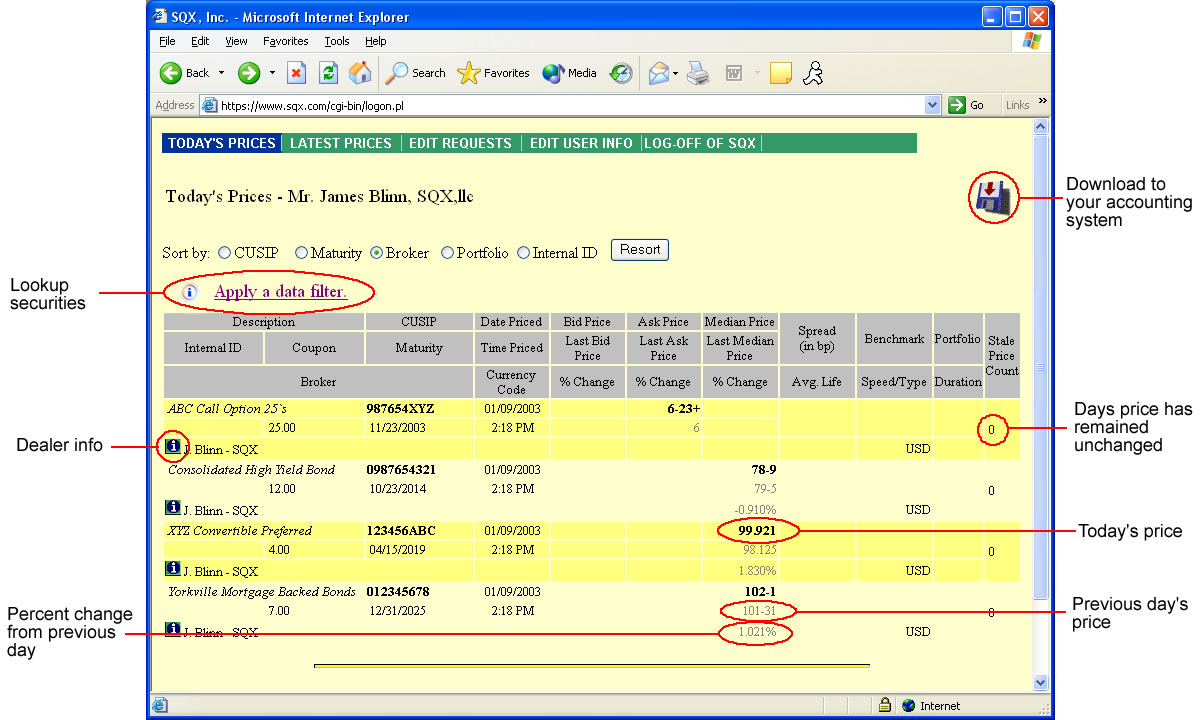Screen dimensions: 1200x720
Task: Open dealer info icon under Yorkville Mortgage Backed Bonds
Action: coord(173,629)
